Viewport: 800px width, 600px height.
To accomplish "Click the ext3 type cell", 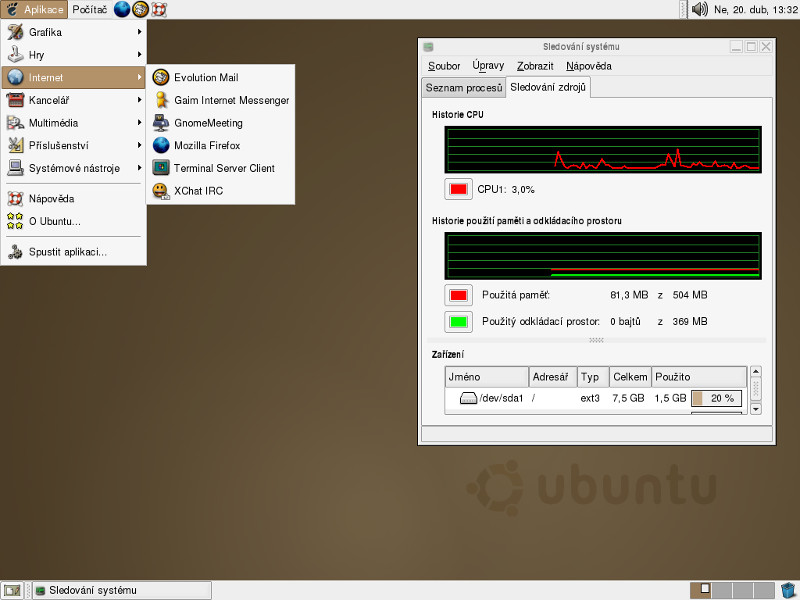I will pyautogui.click(x=590, y=398).
